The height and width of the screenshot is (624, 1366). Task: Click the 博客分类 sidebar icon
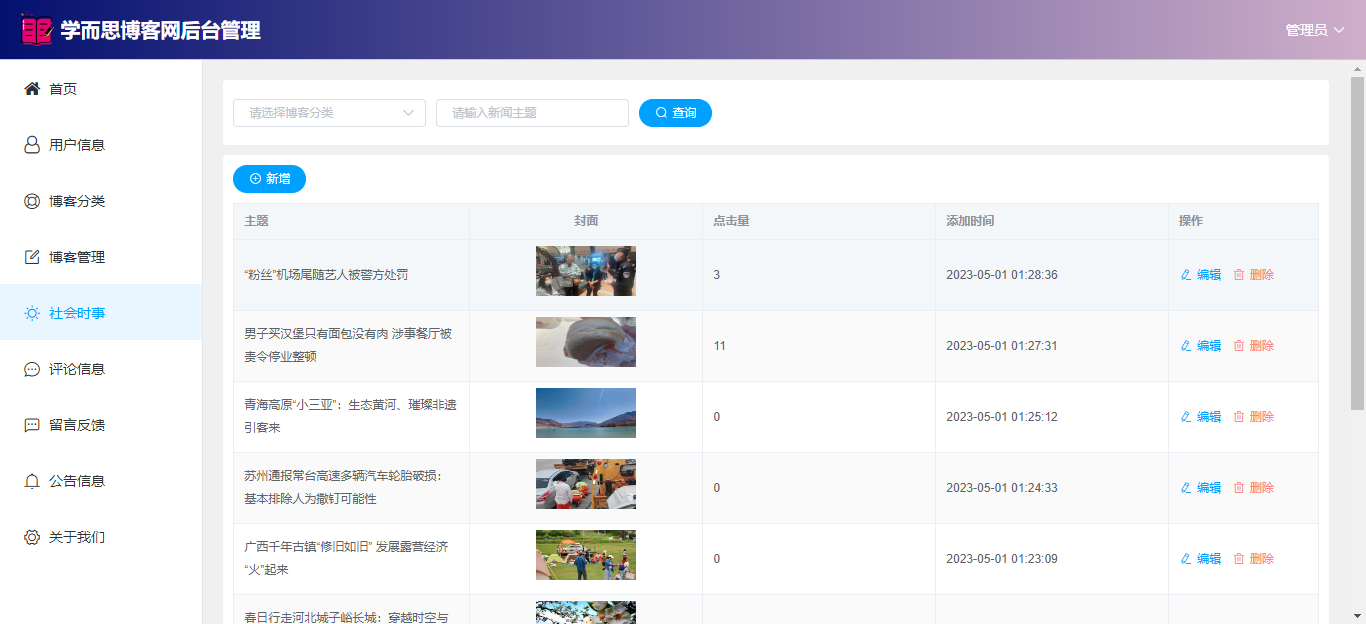(x=32, y=201)
